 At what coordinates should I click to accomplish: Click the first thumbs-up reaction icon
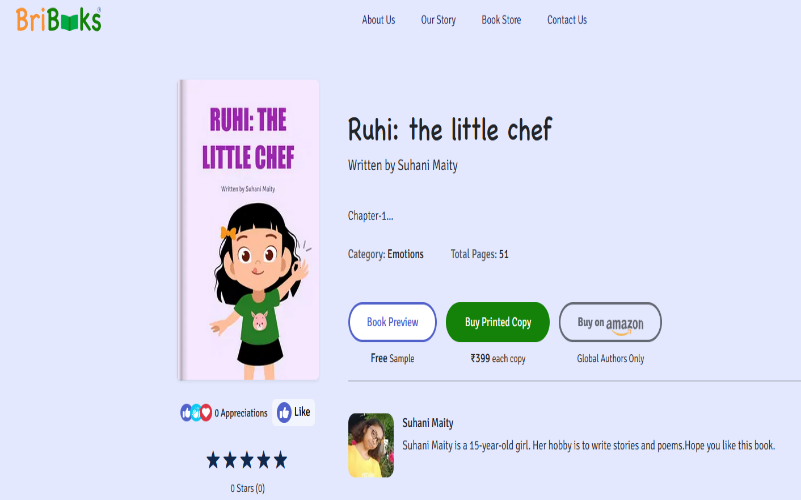[x=186, y=412]
